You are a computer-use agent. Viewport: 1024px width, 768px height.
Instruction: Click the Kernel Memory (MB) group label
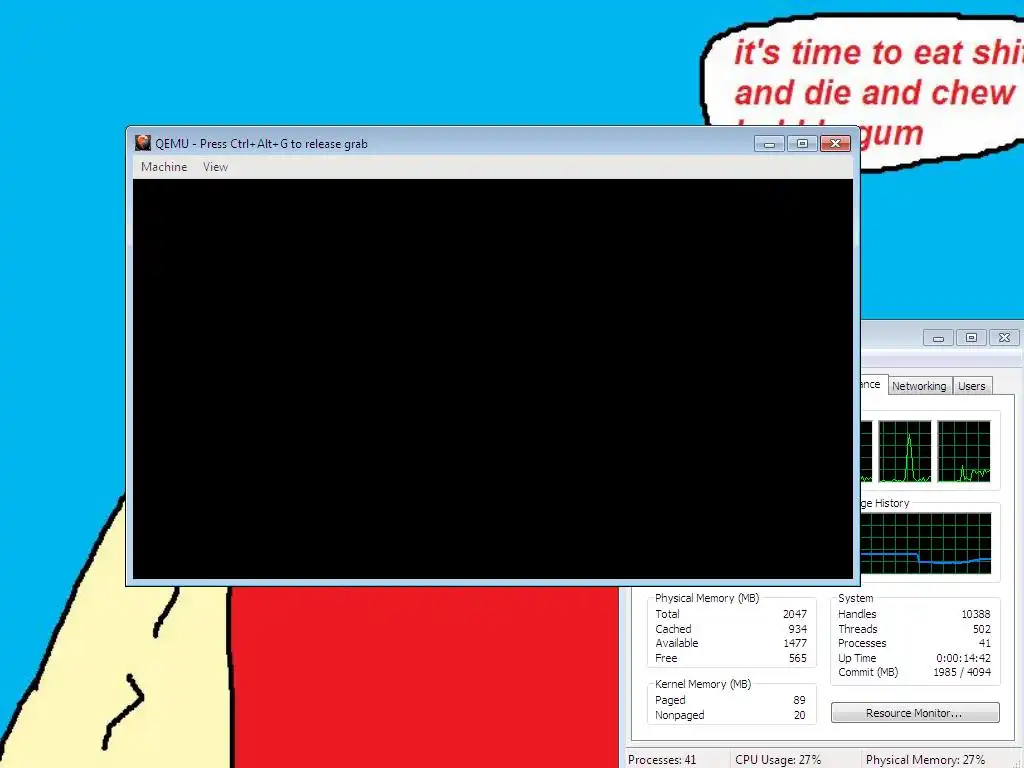pyautogui.click(x=703, y=684)
